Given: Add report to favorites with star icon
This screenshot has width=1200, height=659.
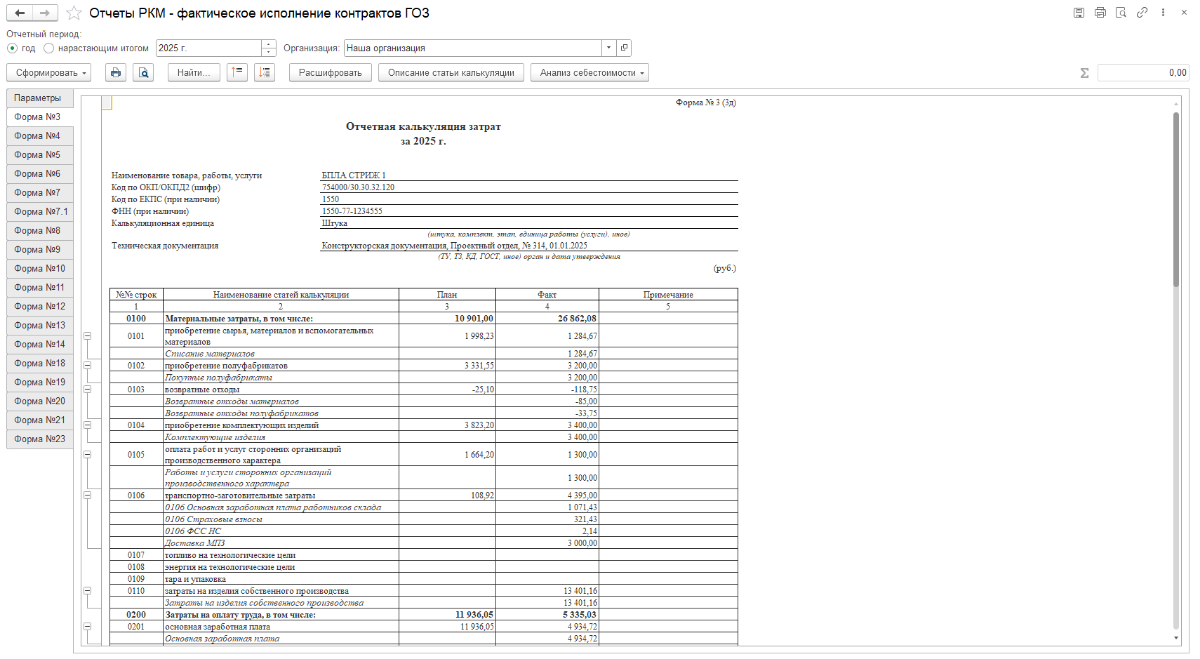Looking at the screenshot, I should tap(75, 14).
